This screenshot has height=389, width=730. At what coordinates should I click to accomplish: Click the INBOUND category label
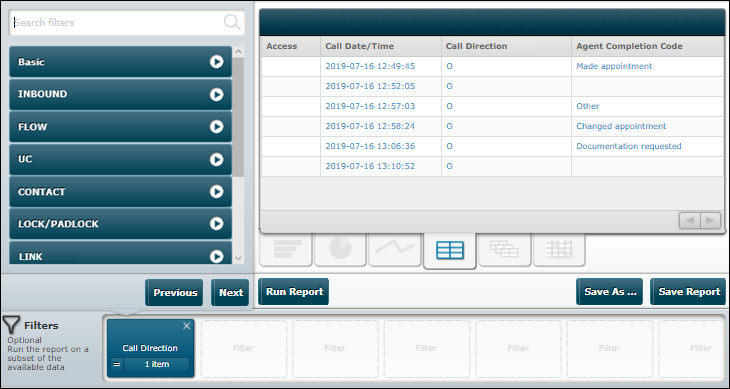coord(42,94)
